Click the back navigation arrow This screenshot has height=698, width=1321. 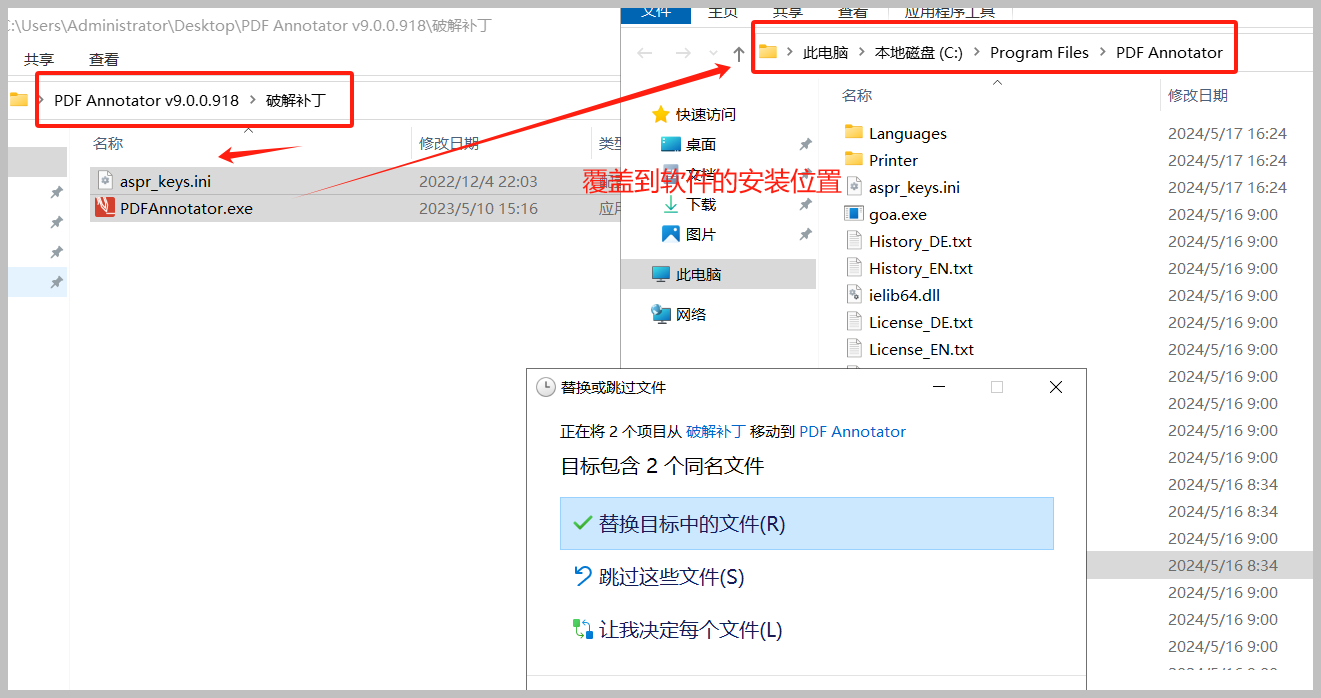pyautogui.click(x=643, y=53)
